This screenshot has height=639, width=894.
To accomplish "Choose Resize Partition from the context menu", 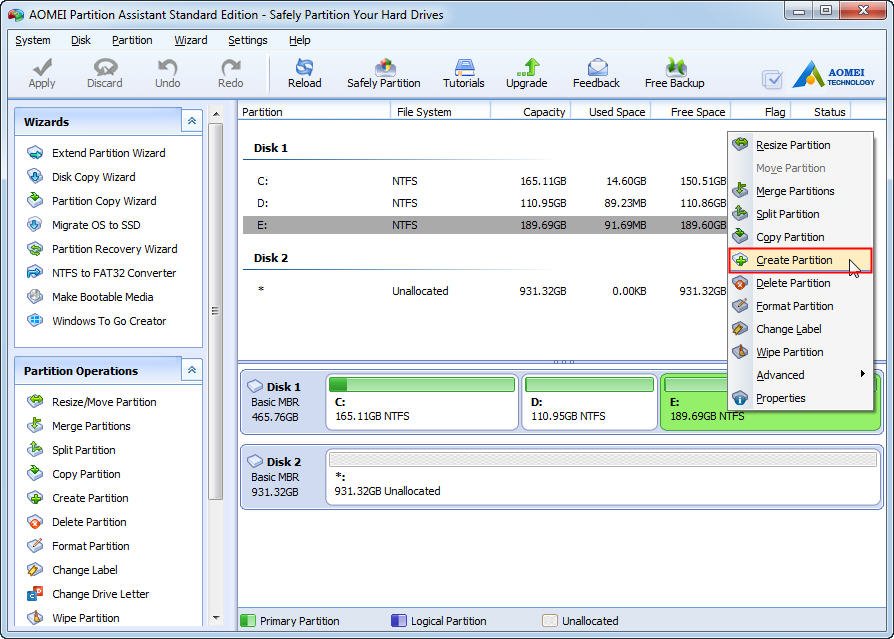I will (x=800, y=145).
